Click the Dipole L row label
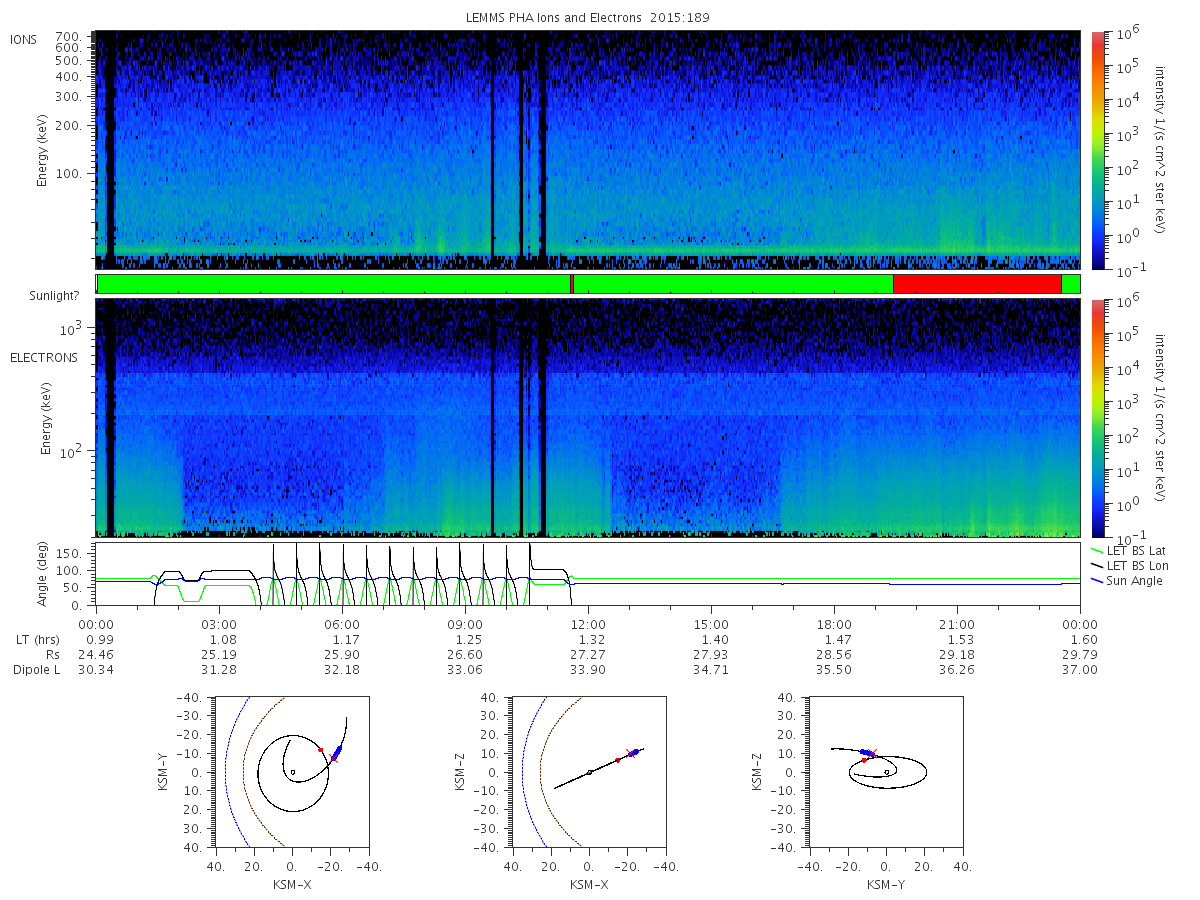Image resolution: width=1200 pixels, height=900 pixels. pos(35,670)
